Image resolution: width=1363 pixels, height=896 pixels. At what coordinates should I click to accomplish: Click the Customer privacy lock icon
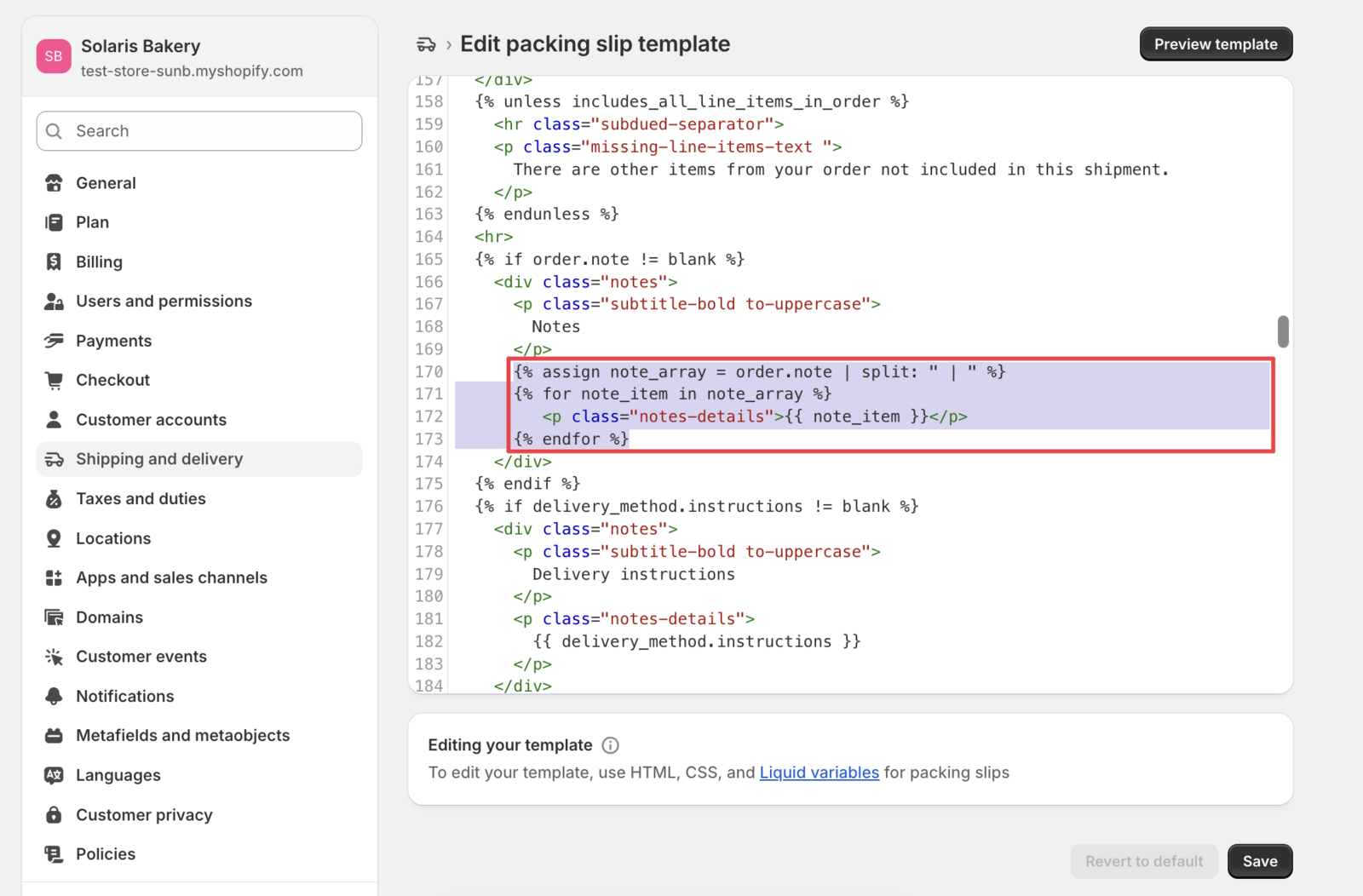pos(54,815)
